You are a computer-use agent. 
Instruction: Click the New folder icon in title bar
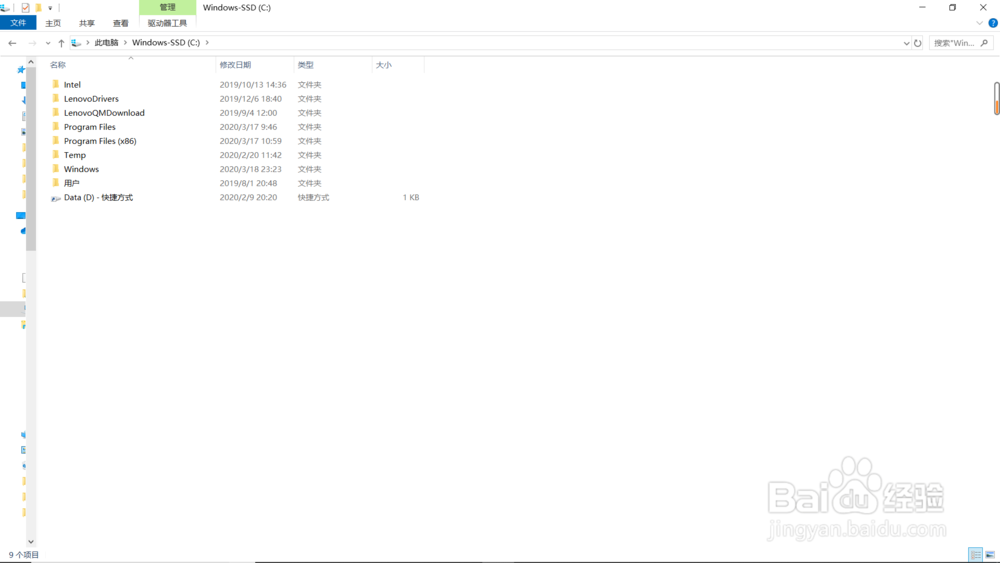tap(38, 8)
